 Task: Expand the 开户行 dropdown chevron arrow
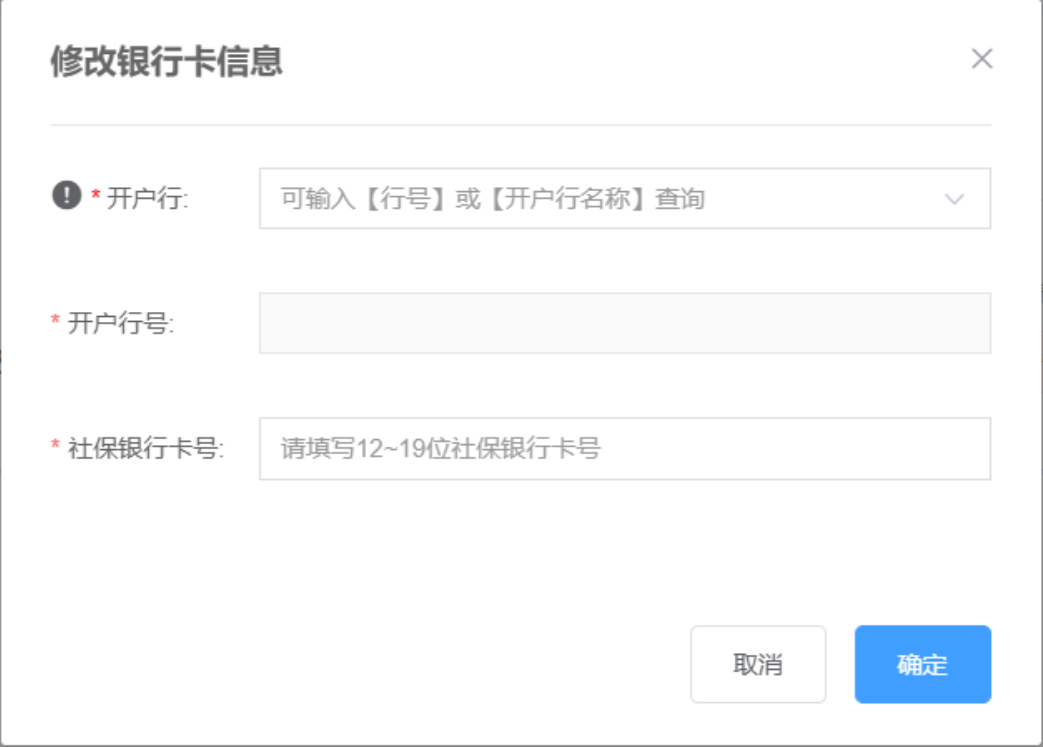(954, 199)
